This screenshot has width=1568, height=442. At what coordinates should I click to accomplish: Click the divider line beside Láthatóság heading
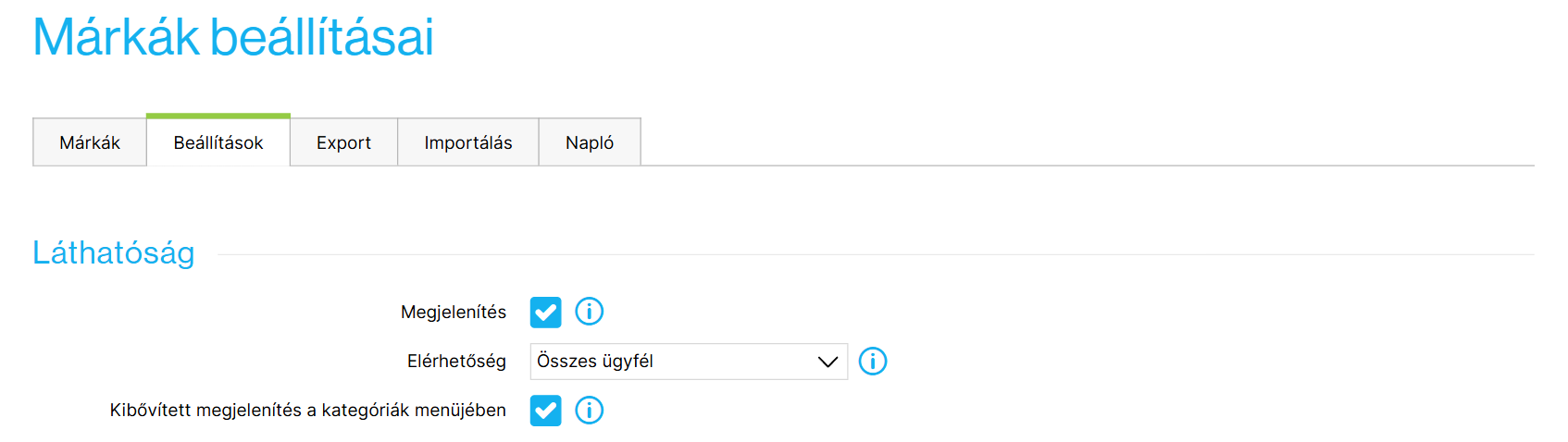(x=876, y=254)
